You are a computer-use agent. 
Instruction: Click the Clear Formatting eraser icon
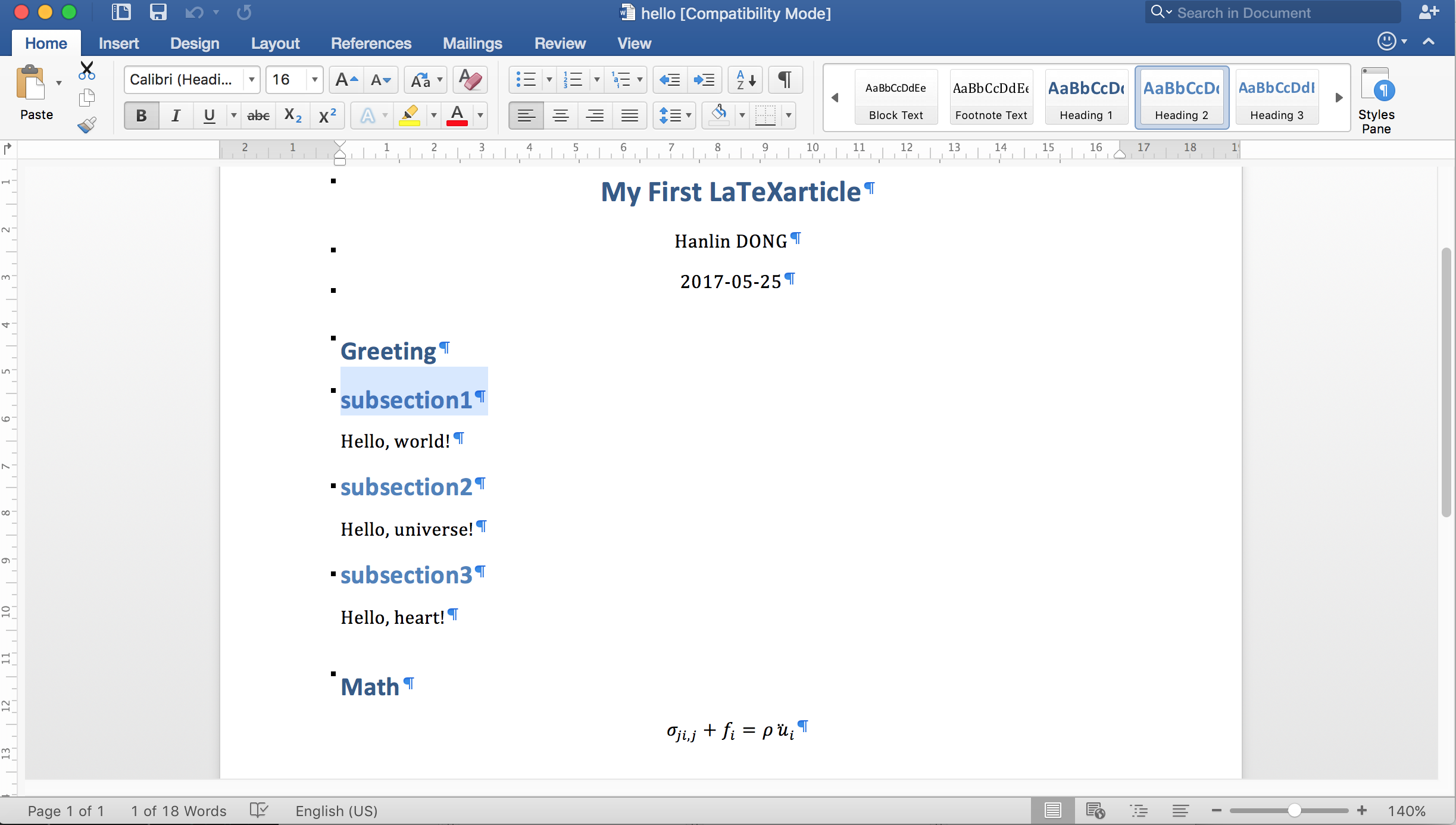[x=470, y=80]
